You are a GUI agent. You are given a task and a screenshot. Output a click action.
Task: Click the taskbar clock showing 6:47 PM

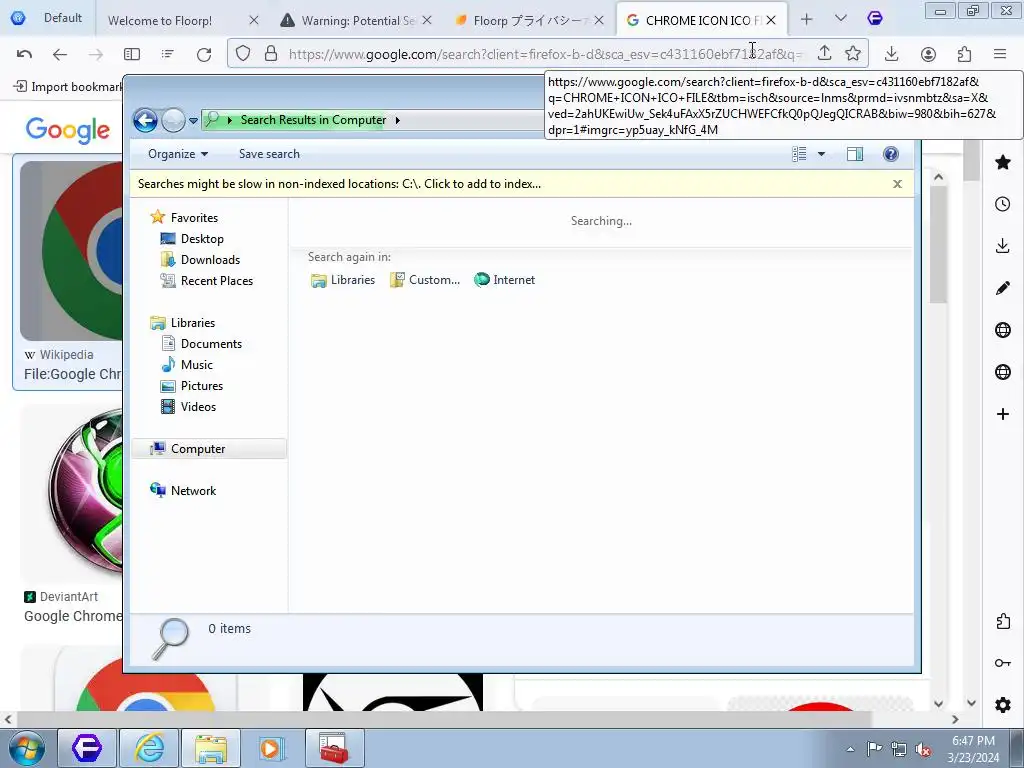coord(973,749)
